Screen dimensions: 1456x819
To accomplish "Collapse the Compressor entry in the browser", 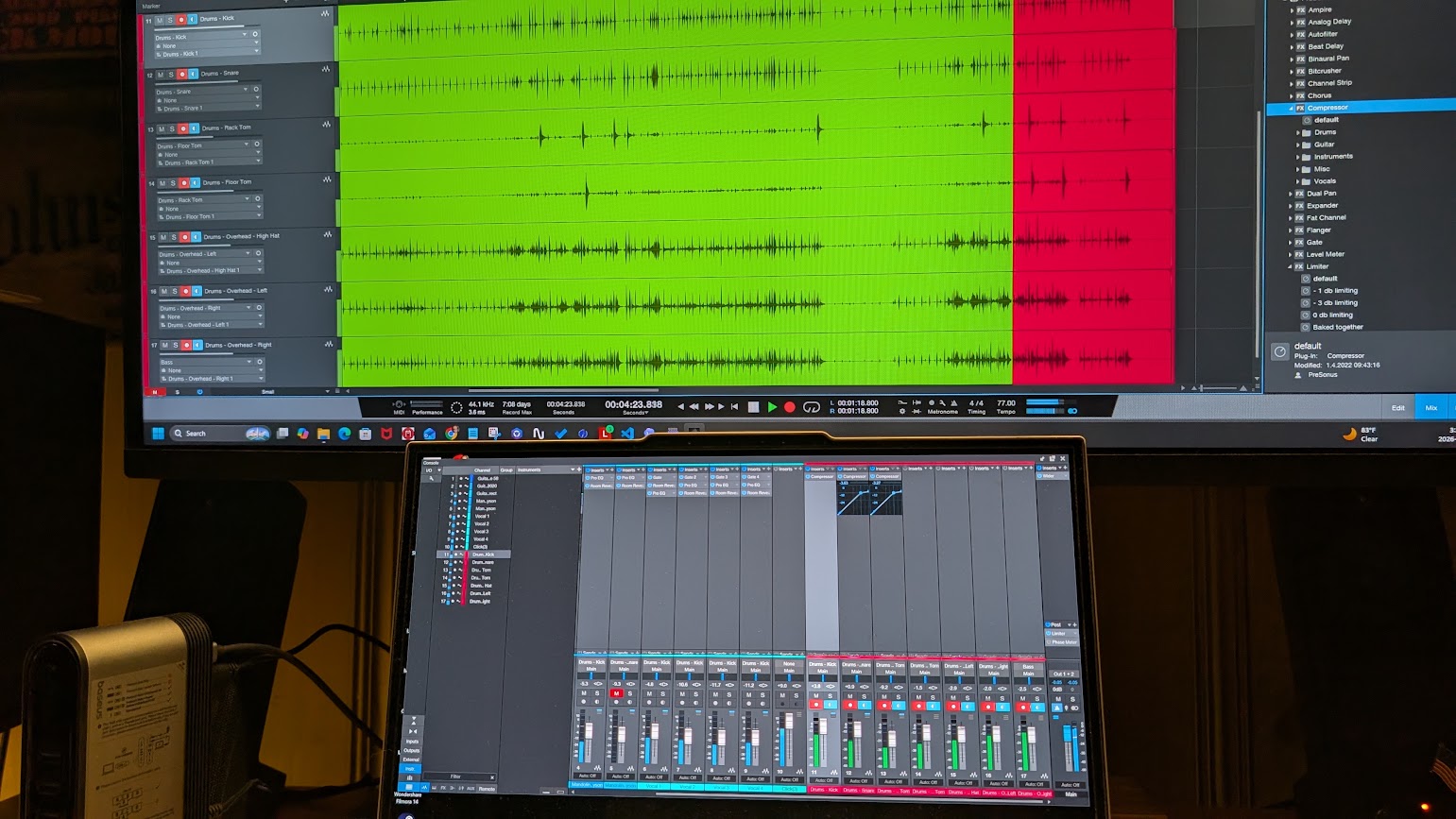I will point(1292,109).
